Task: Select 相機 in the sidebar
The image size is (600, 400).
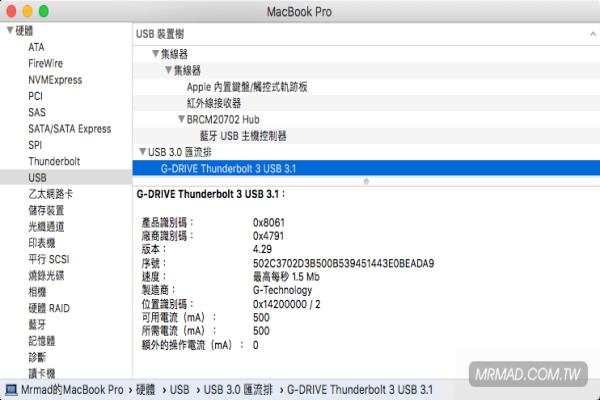Action: click(x=37, y=292)
